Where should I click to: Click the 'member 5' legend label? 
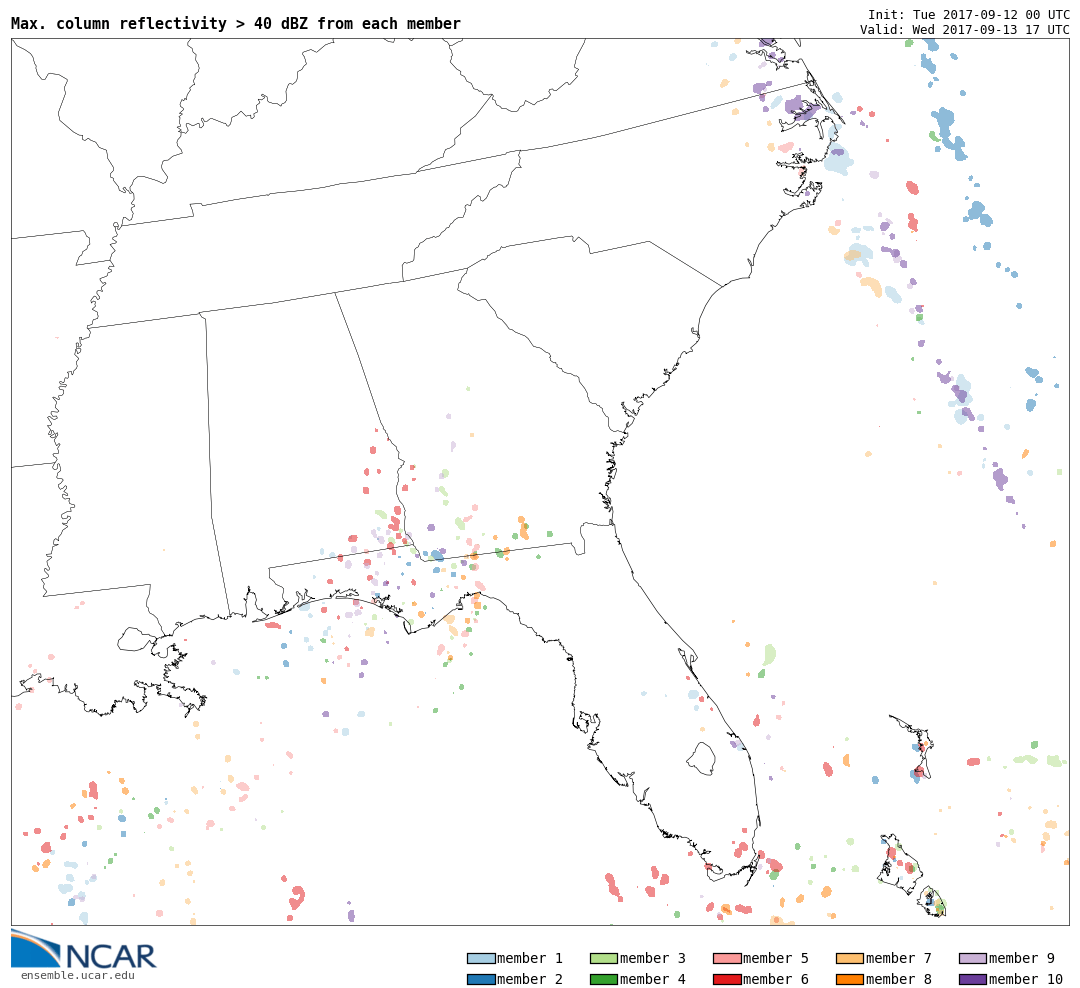[776, 958]
